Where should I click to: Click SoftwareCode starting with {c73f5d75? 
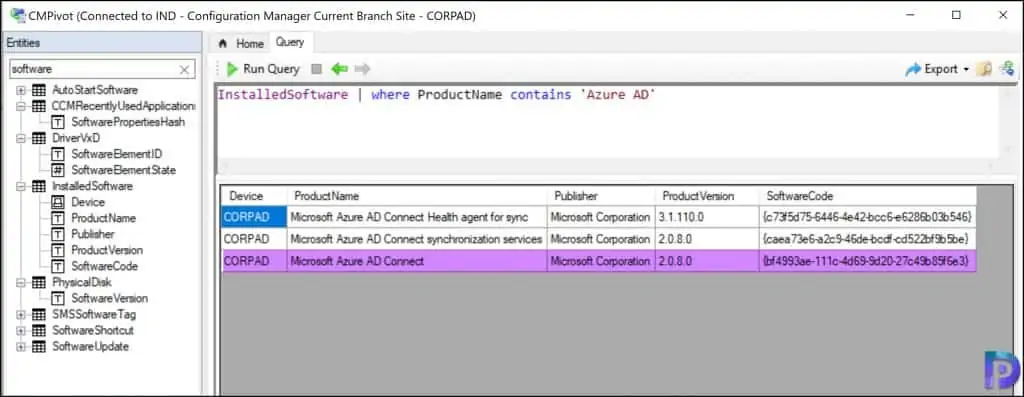(x=867, y=216)
